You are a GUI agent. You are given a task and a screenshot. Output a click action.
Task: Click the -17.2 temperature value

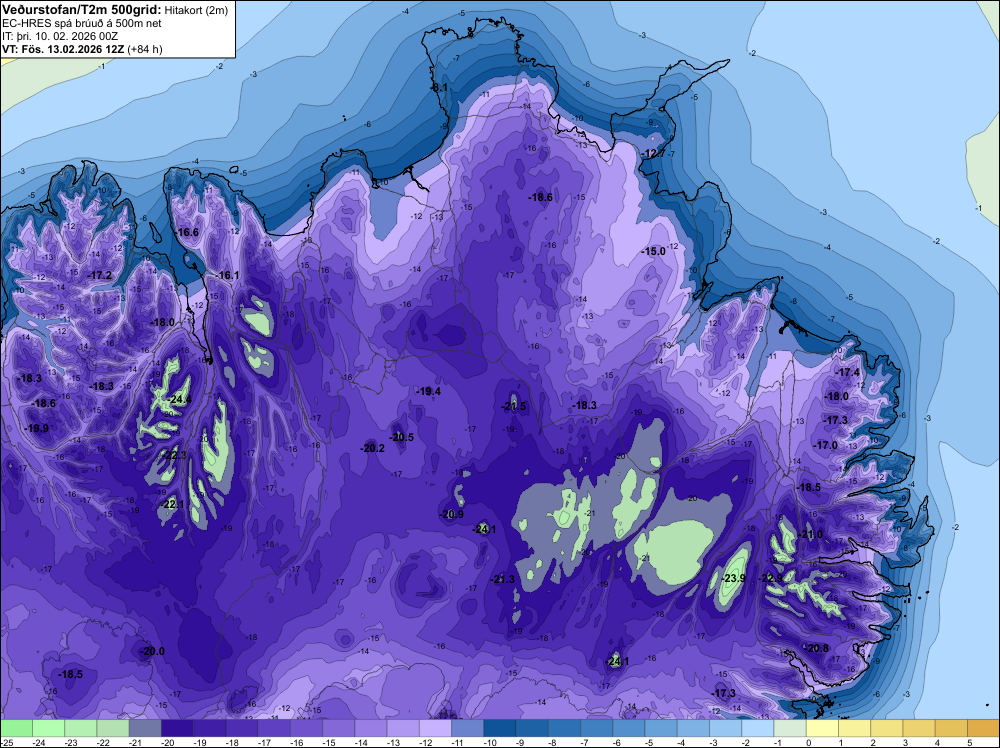(99, 275)
